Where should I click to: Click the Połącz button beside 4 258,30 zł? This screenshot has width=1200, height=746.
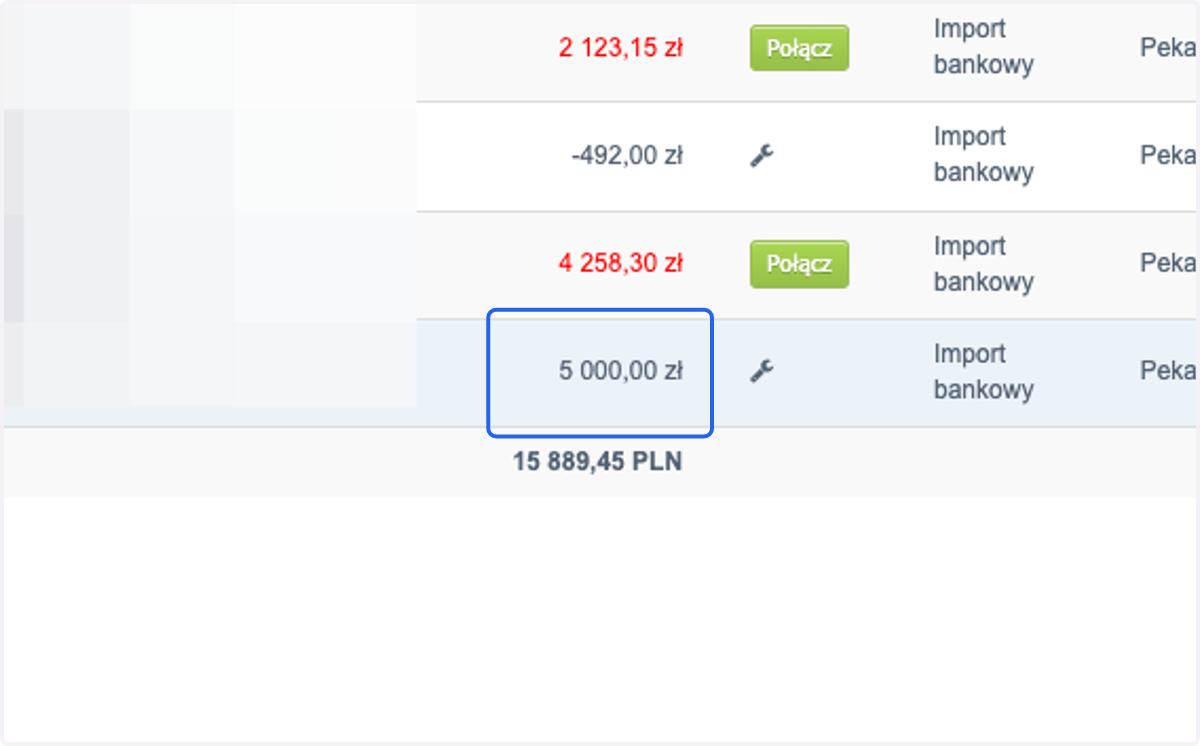click(799, 264)
